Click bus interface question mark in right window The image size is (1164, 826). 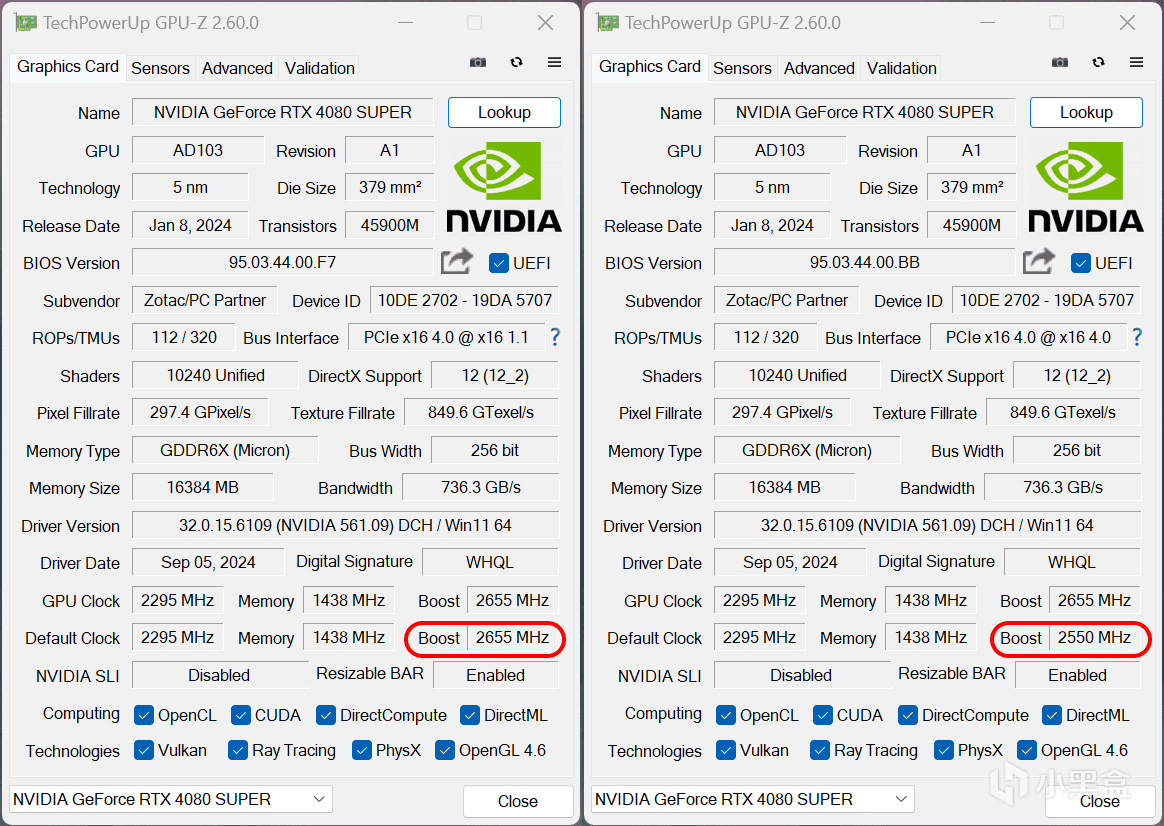pos(1137,338)
